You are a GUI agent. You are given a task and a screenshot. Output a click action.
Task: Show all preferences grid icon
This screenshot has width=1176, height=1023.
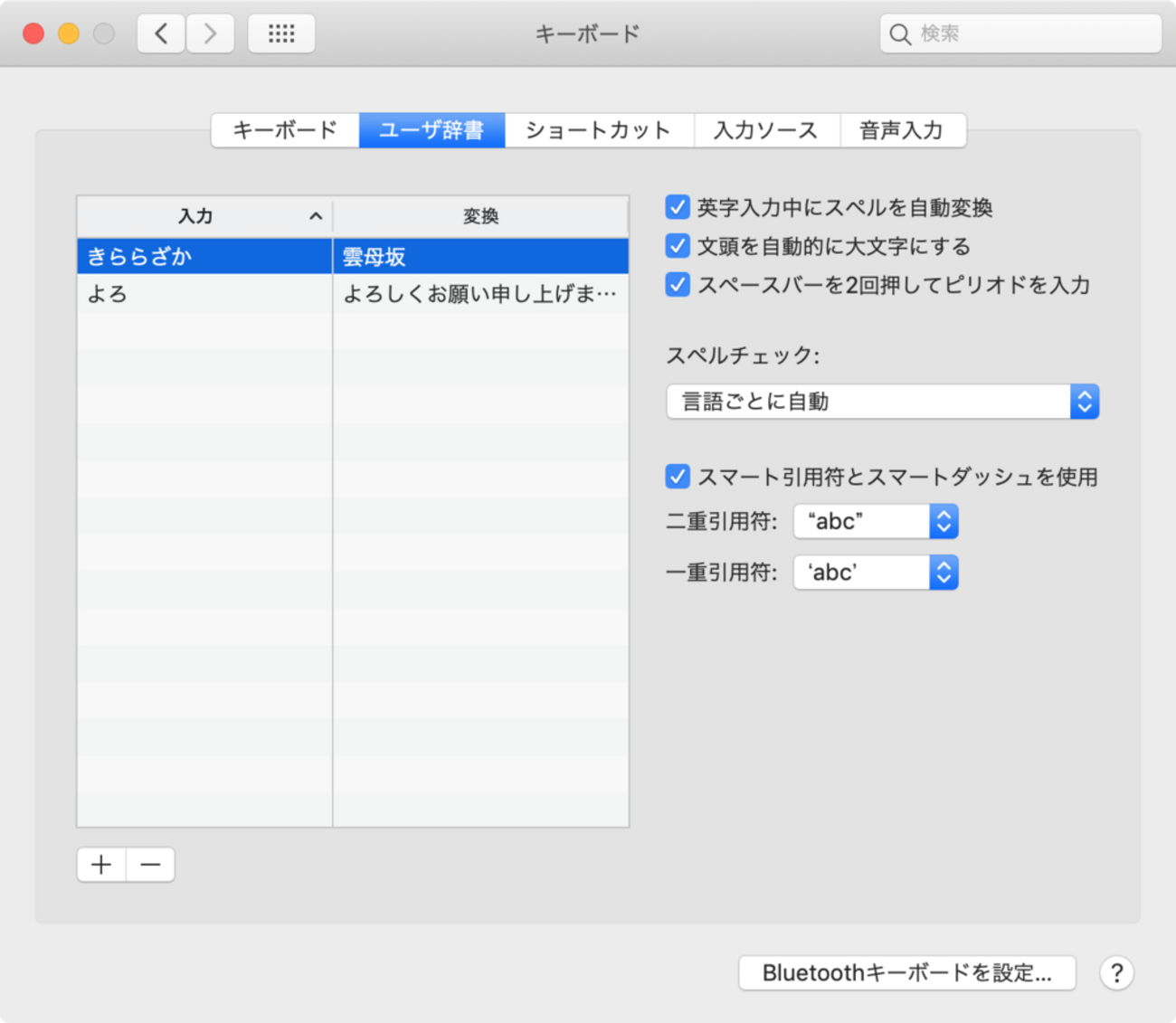click(281, 33)
